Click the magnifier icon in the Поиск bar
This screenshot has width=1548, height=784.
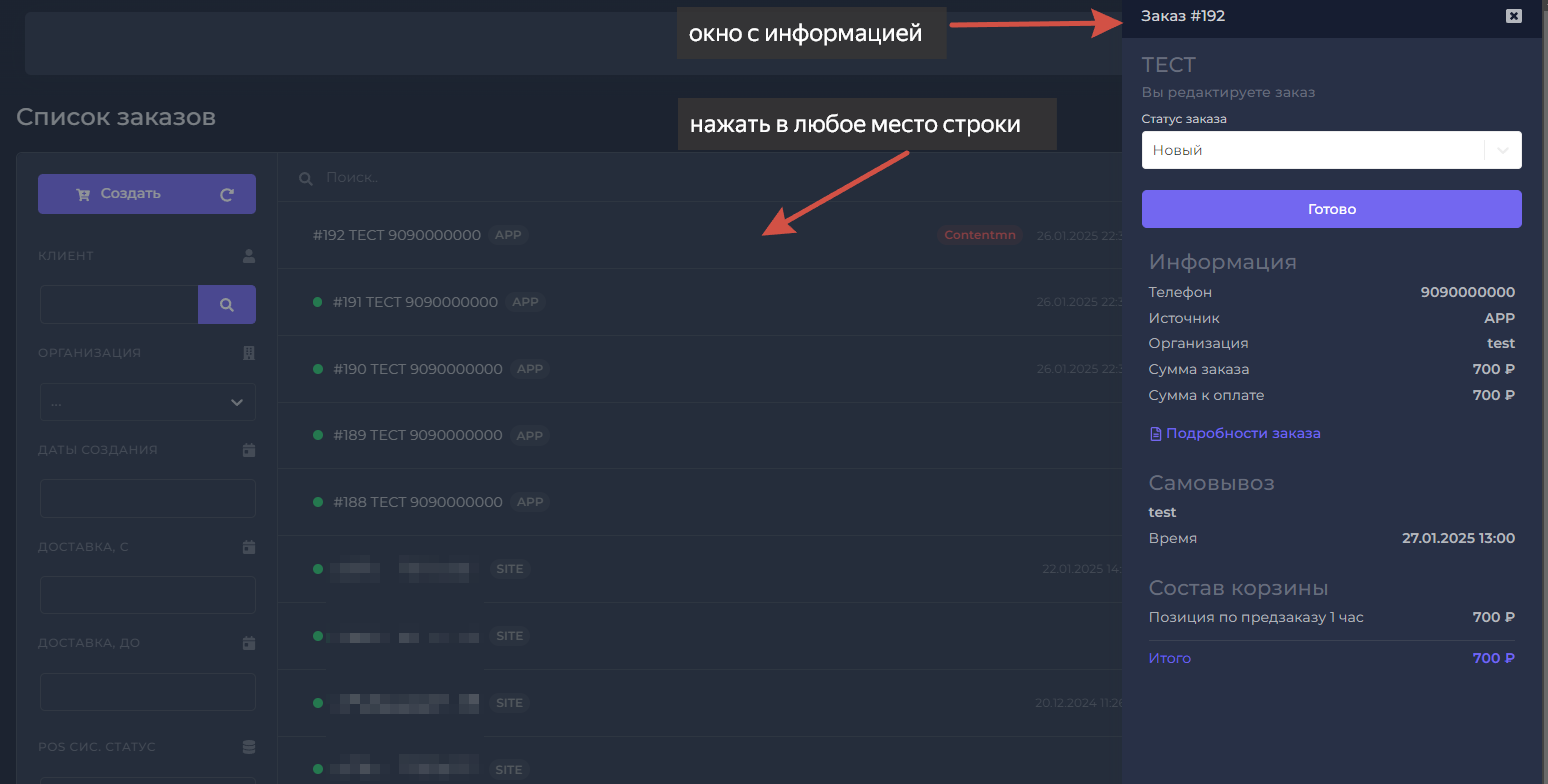click(x=306, y=178)
